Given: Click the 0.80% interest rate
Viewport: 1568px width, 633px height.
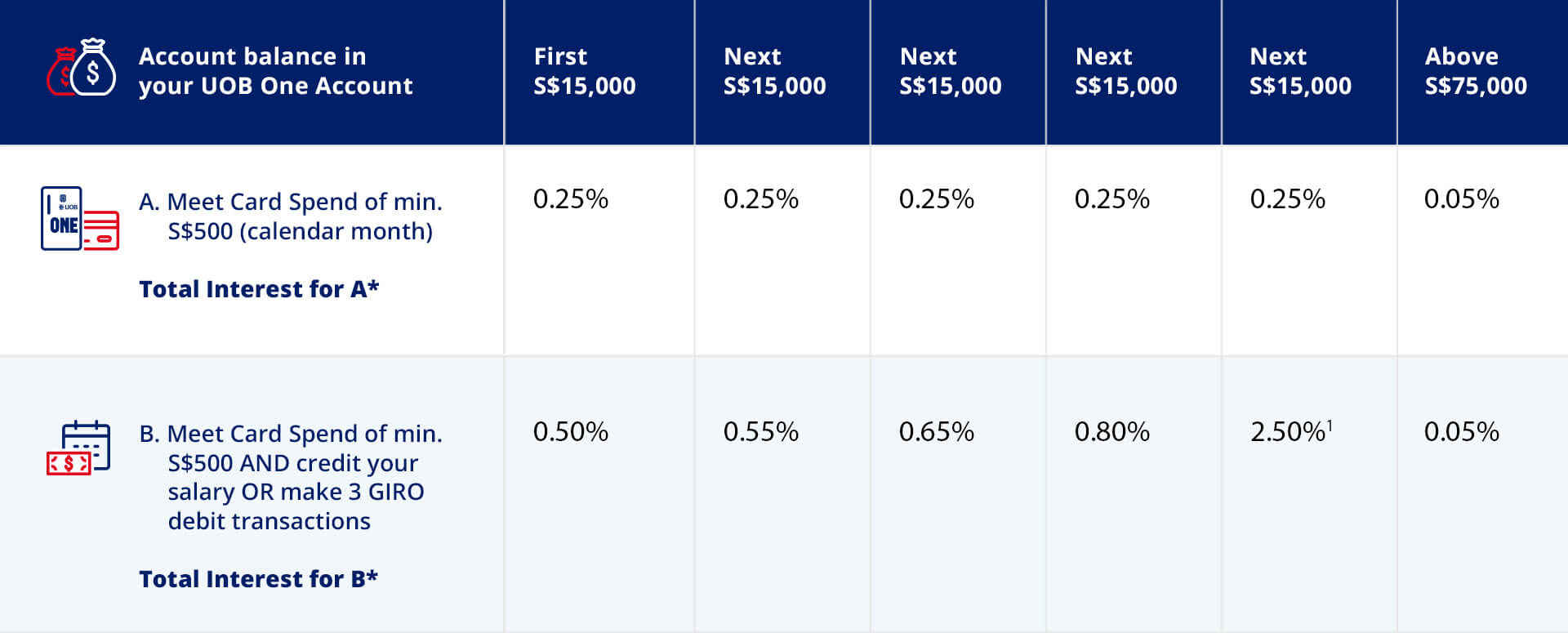Looking at the screenshot, I should click(1111, 432).
